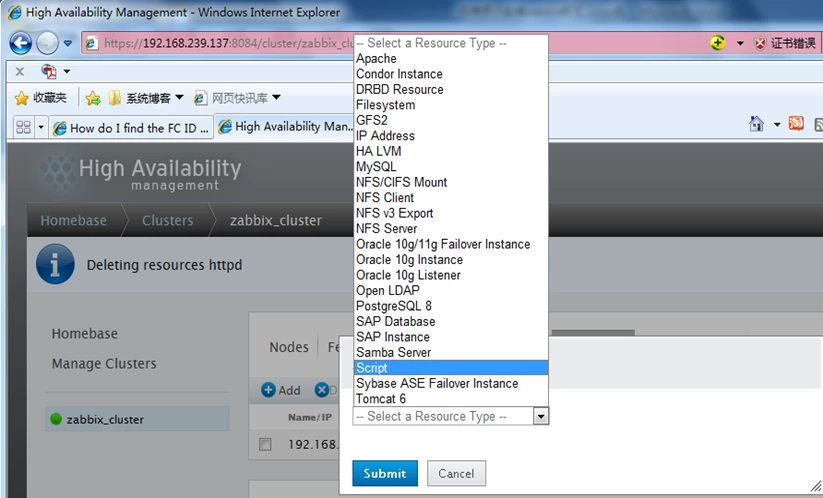Click the add to favorites bar star icon
This screenshot has width=823, height=498.
(93, 98)
